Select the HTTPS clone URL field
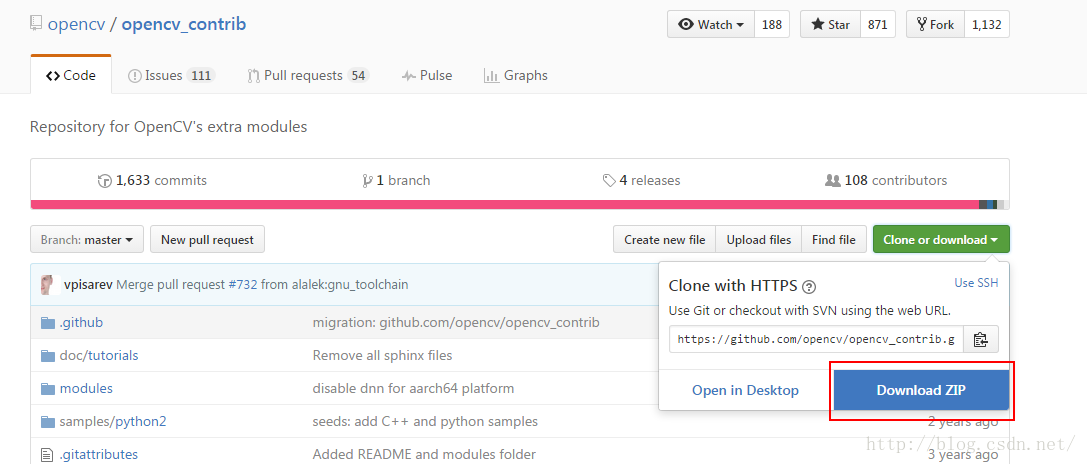This screenshot has width=1087, height=464. [x=816, y=339]
